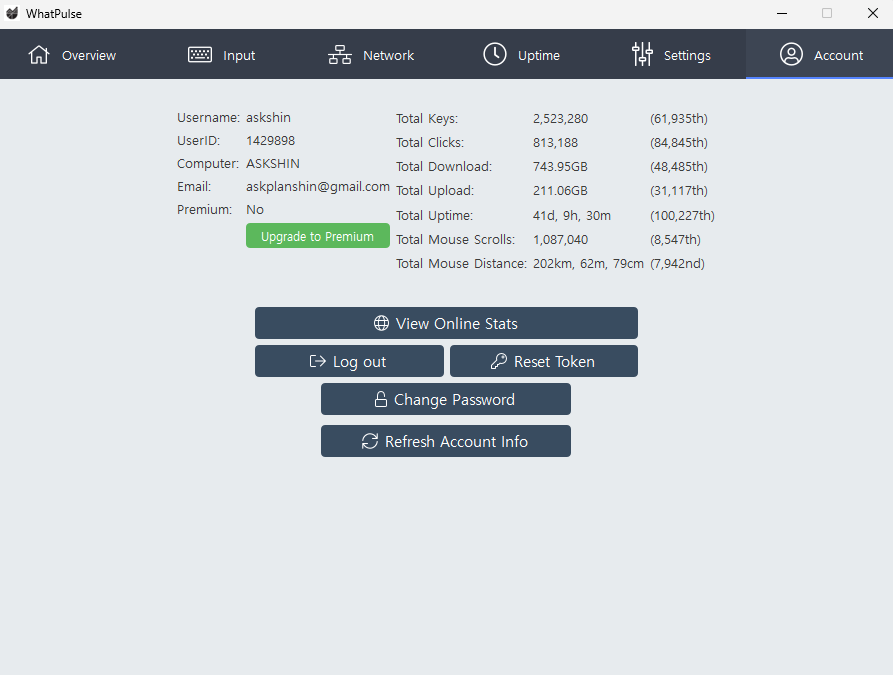Select the Uptime tab label
Screen dimensions: 893x675
pos(539,55)
